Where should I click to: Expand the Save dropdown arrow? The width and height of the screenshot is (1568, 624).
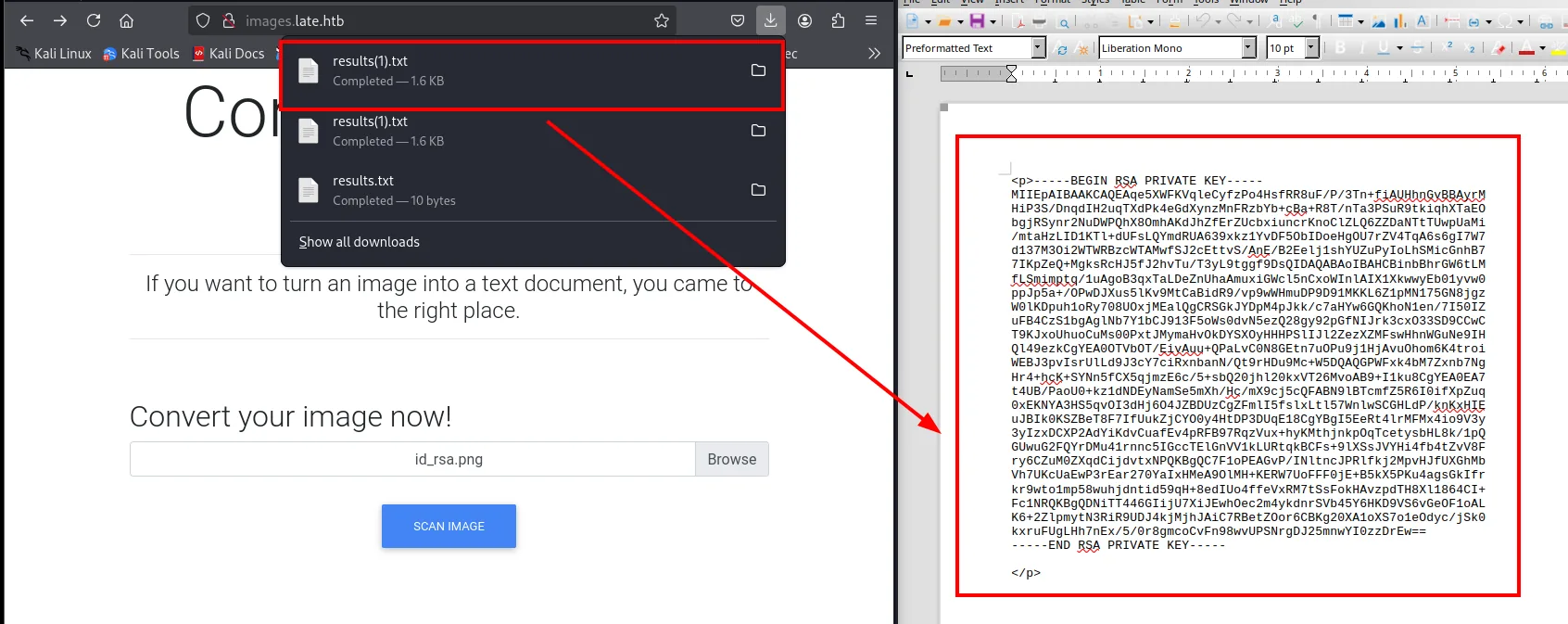pos(993,22)
